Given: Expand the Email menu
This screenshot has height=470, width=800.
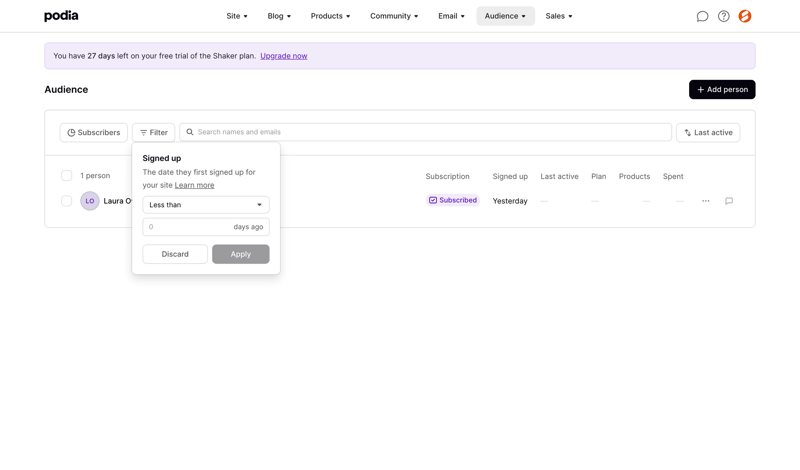Looking at the screenshot, I should tap(451, 16).
